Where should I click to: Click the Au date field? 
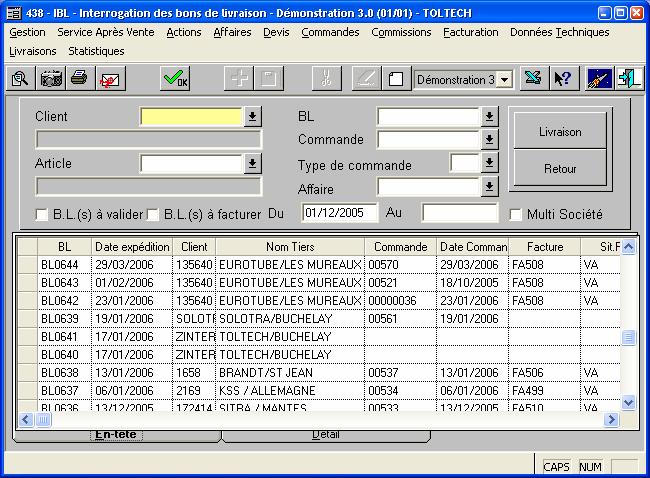(x=460, y=213)
